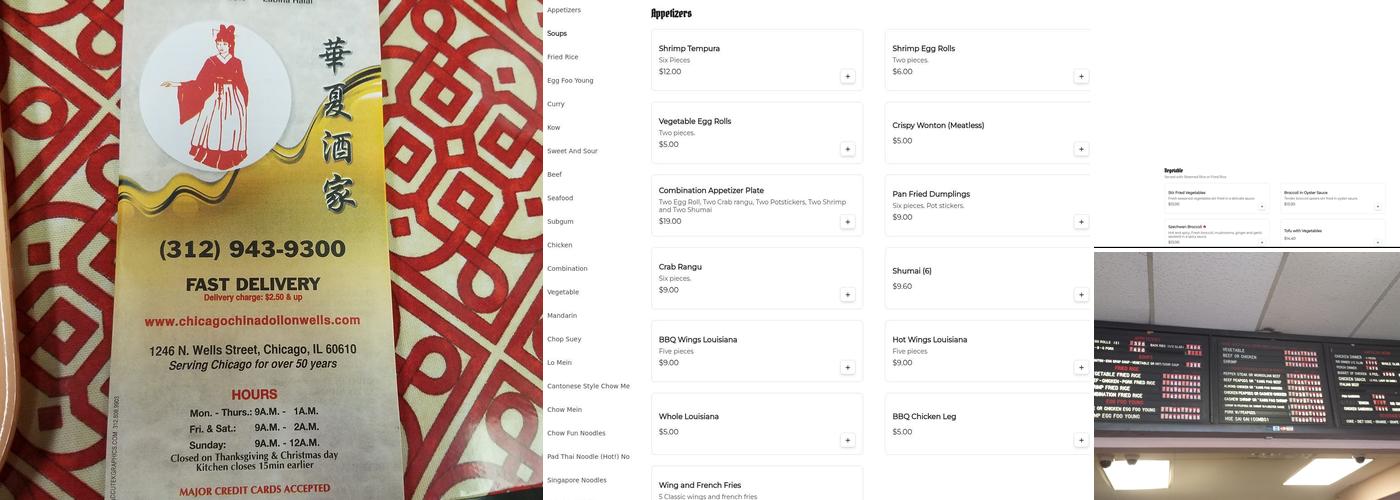Tap plus icon beside Crab Rangu
The height and width of the screenshot is (500, 1400).
(847, 295)
